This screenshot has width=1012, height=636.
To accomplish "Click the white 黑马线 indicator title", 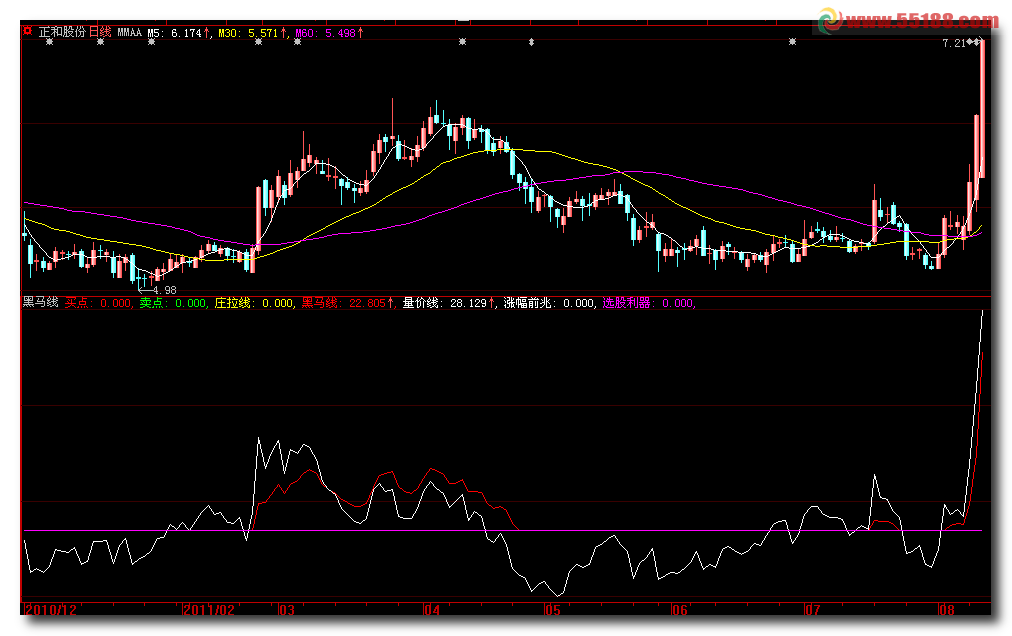I will pos(41,302).
